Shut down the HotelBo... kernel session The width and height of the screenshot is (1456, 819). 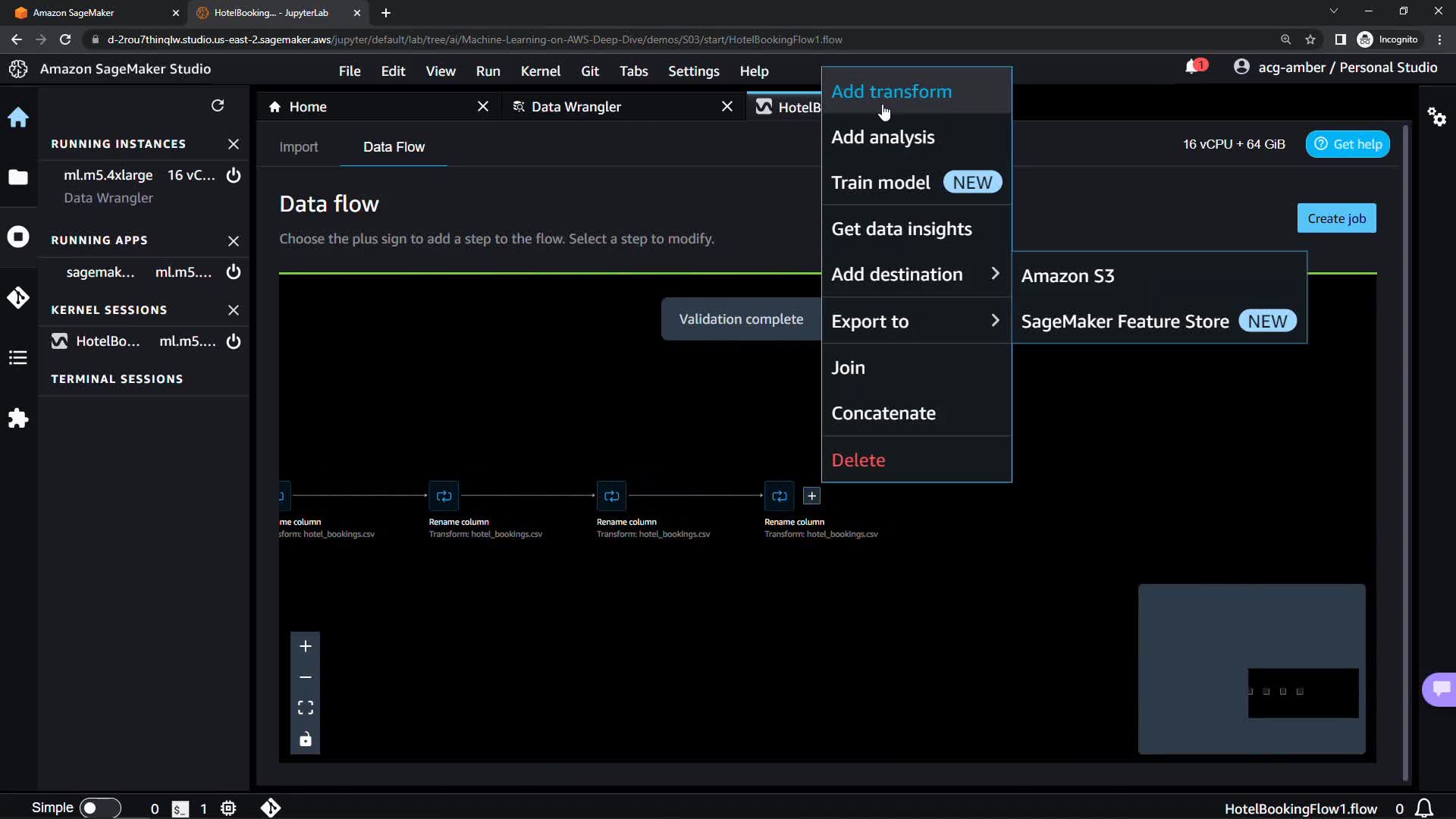pos(234,341)
